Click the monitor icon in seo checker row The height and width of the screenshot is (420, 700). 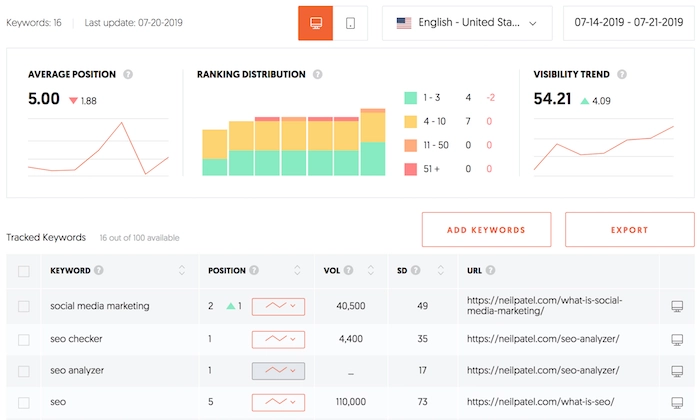pos(676,339)
